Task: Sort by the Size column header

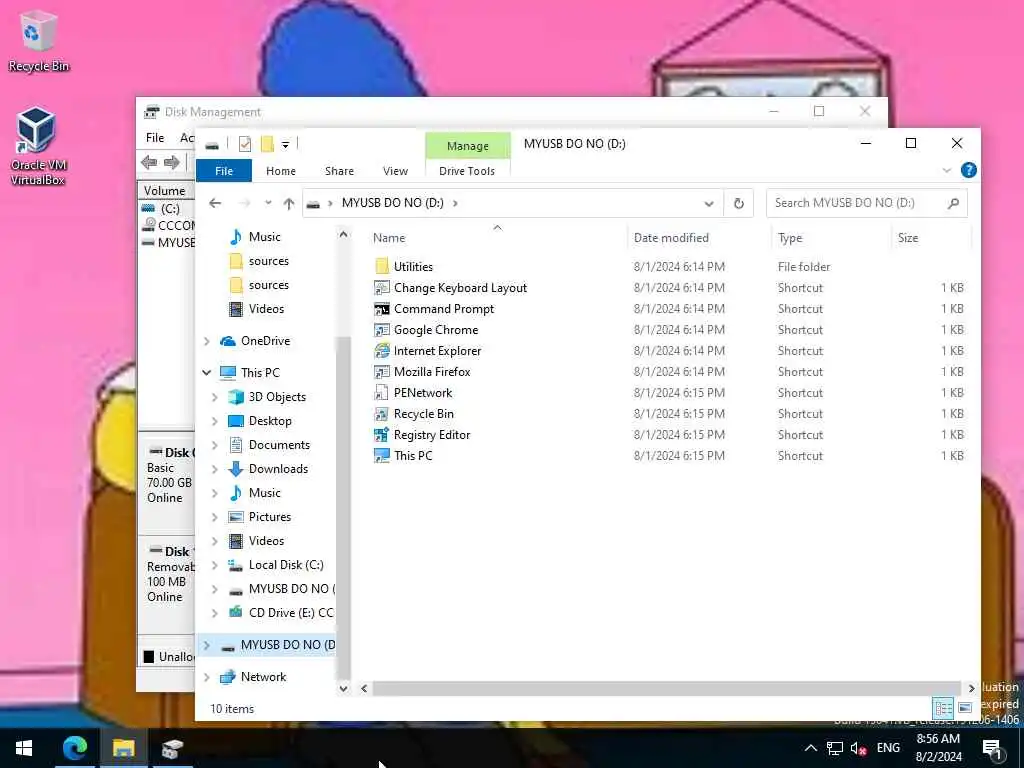Action: point(908,238)
